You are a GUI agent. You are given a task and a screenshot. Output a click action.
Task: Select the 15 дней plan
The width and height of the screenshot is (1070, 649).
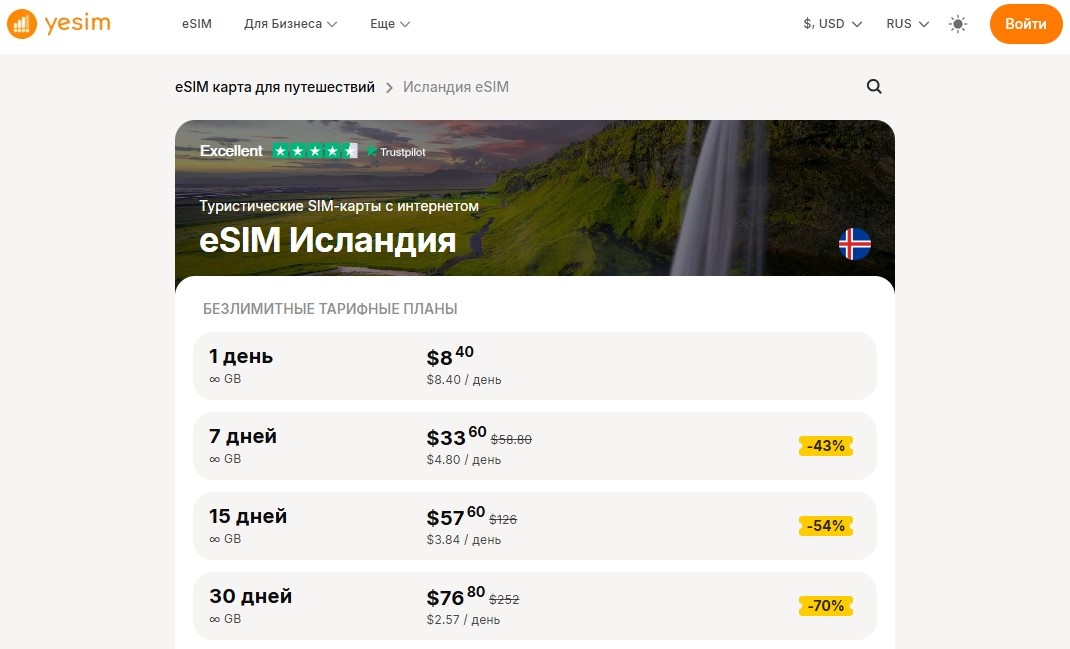tap(535, 526)
